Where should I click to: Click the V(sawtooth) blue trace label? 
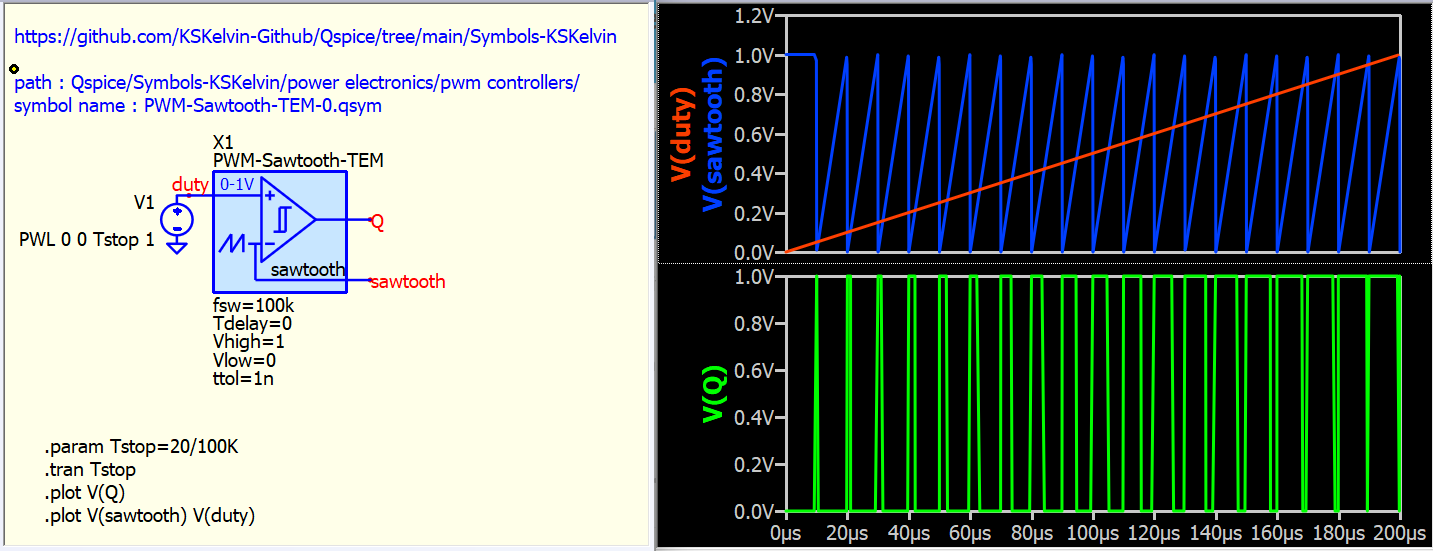(x=713, y=135)
